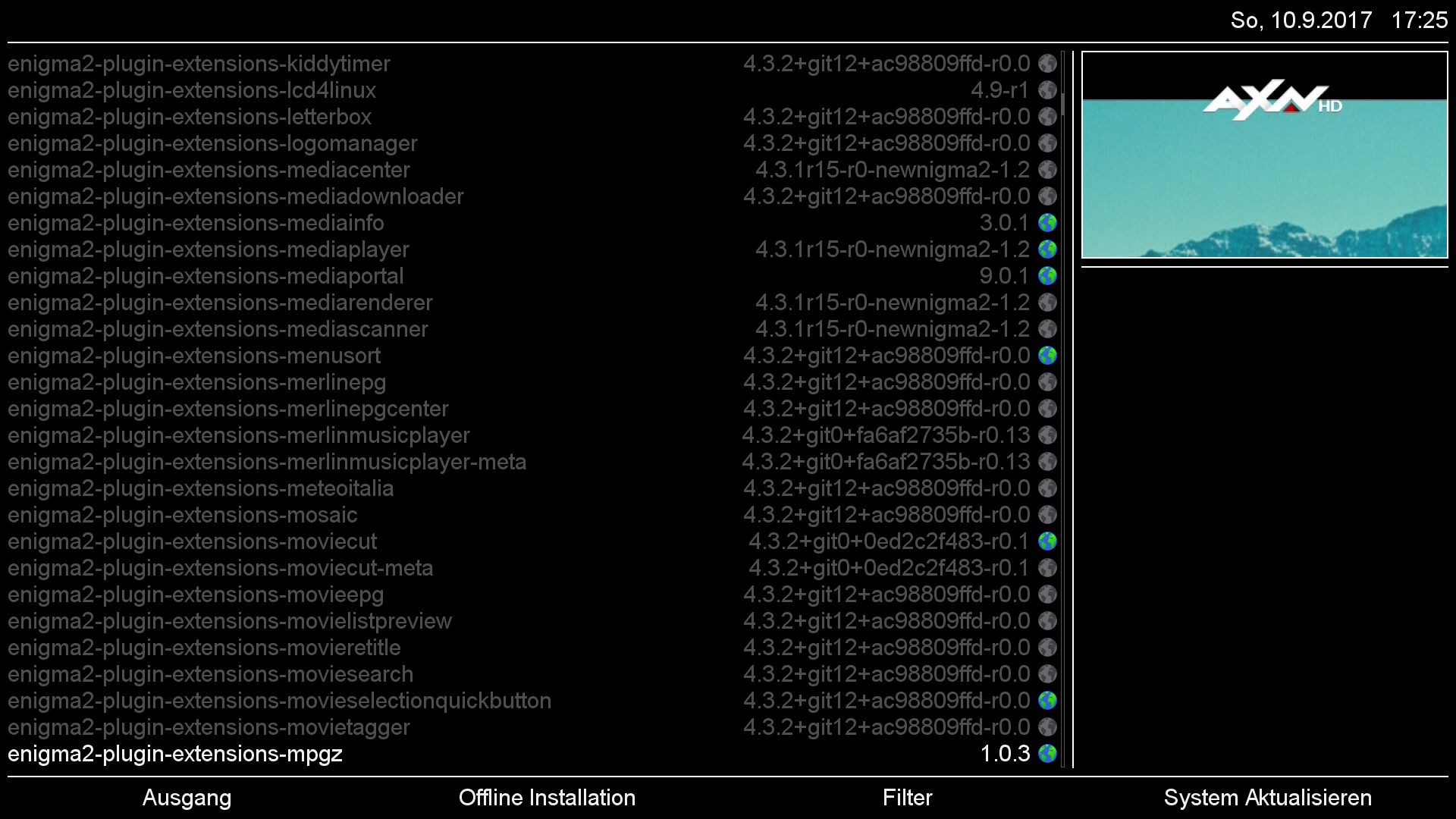This screenshot has width=1456, height=819.
Task: Click the status globe for letterbox plugin
Action: 1047,117
